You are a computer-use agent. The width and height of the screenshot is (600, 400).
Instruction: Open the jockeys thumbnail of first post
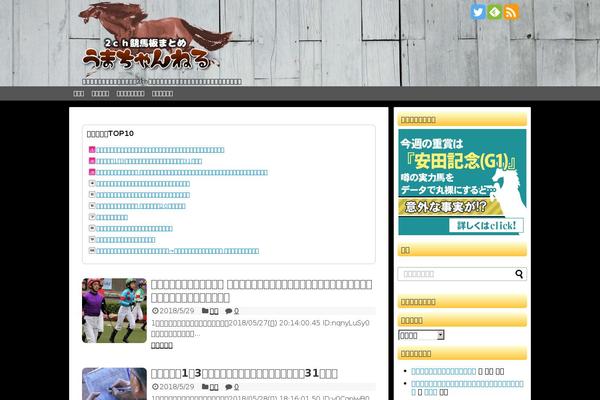click(x=114, y=311)
